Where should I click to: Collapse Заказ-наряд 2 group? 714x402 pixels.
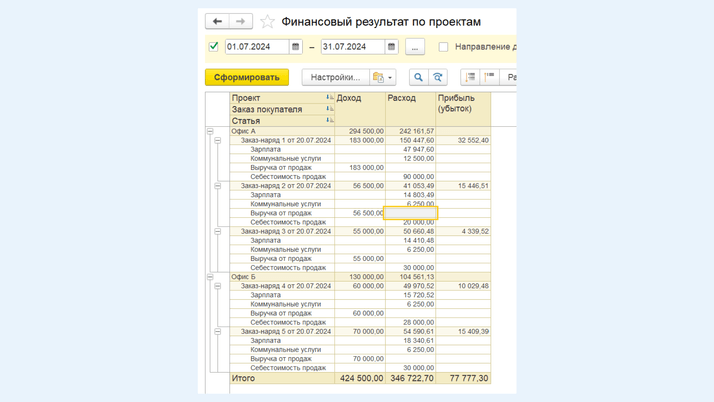(x=218, y=186)
